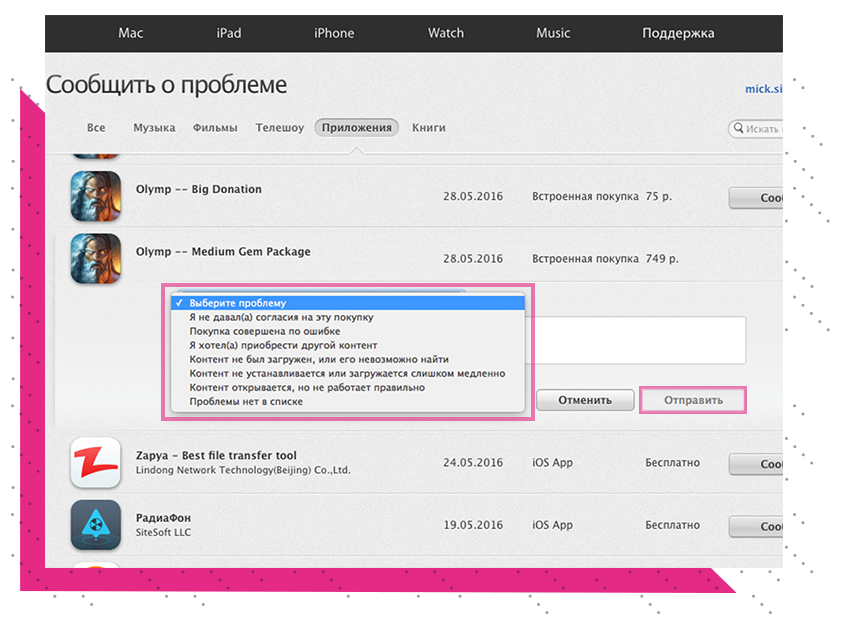Image resolution: width=847 pixels, height=623 pixels.
Task: Click the Zapya app icon
Action: point(96,463)
